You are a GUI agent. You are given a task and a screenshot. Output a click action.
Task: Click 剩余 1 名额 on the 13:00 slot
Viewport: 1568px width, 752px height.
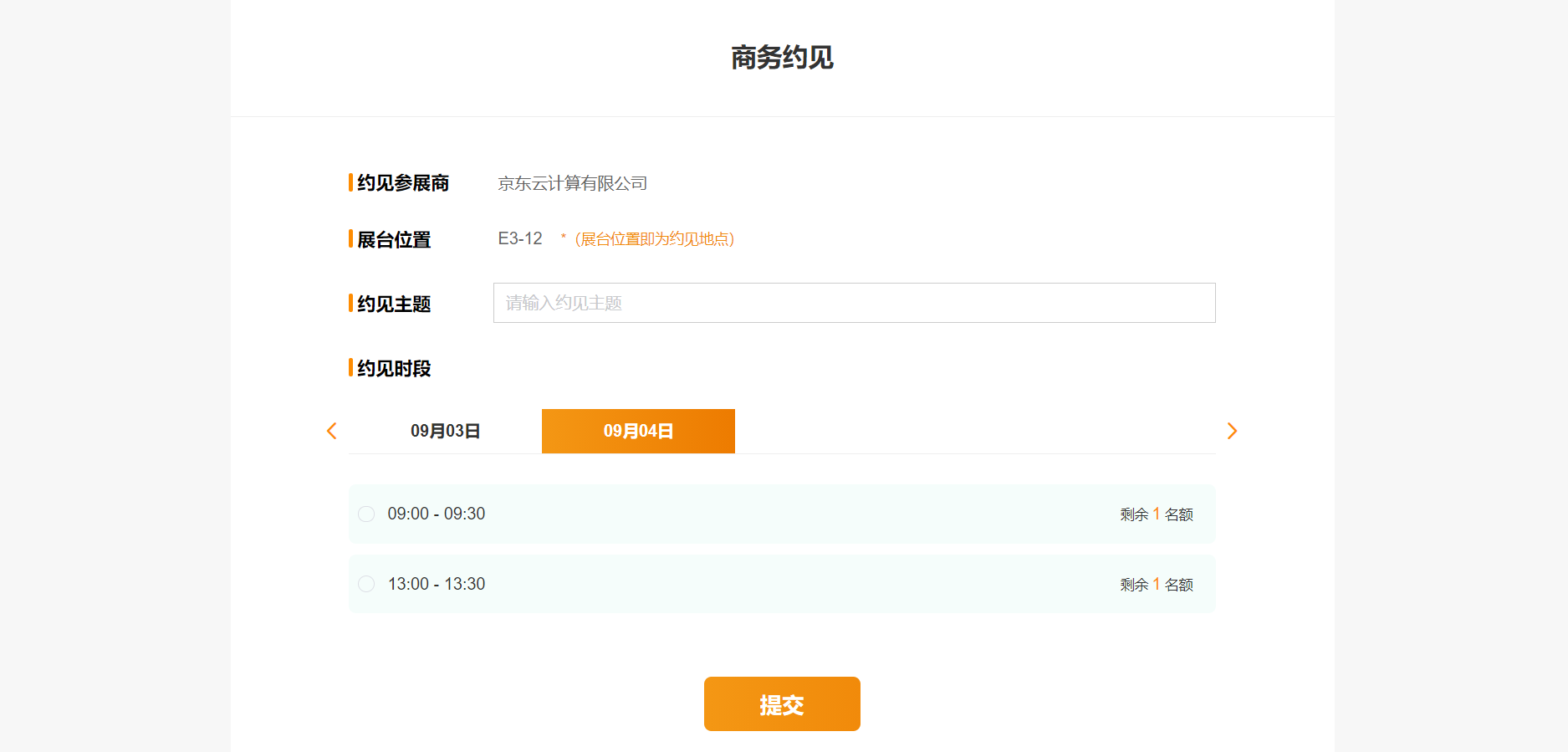coord(1156,585)
